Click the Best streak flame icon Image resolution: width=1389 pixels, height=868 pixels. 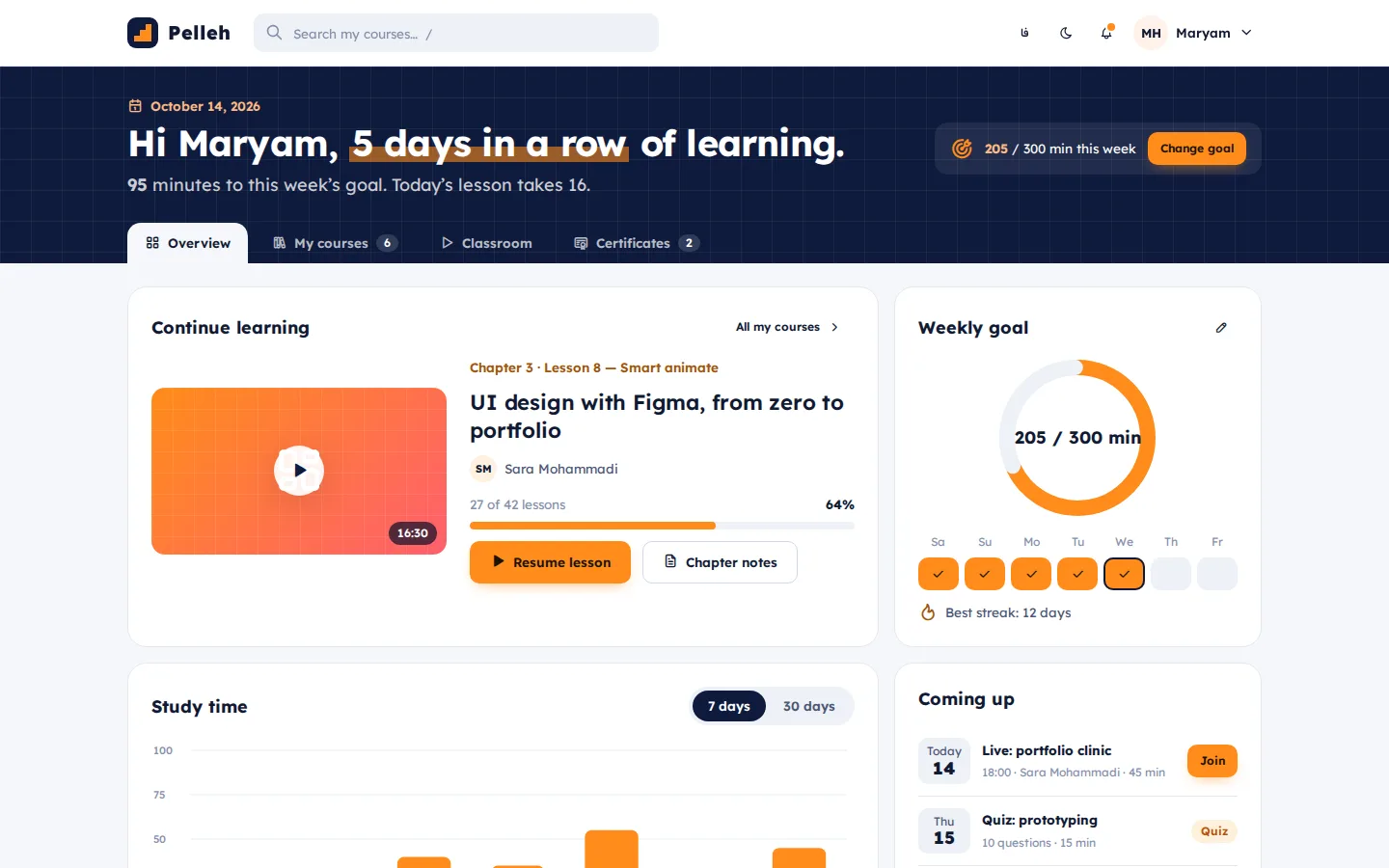pyautogui.click(x=928, y=612)
